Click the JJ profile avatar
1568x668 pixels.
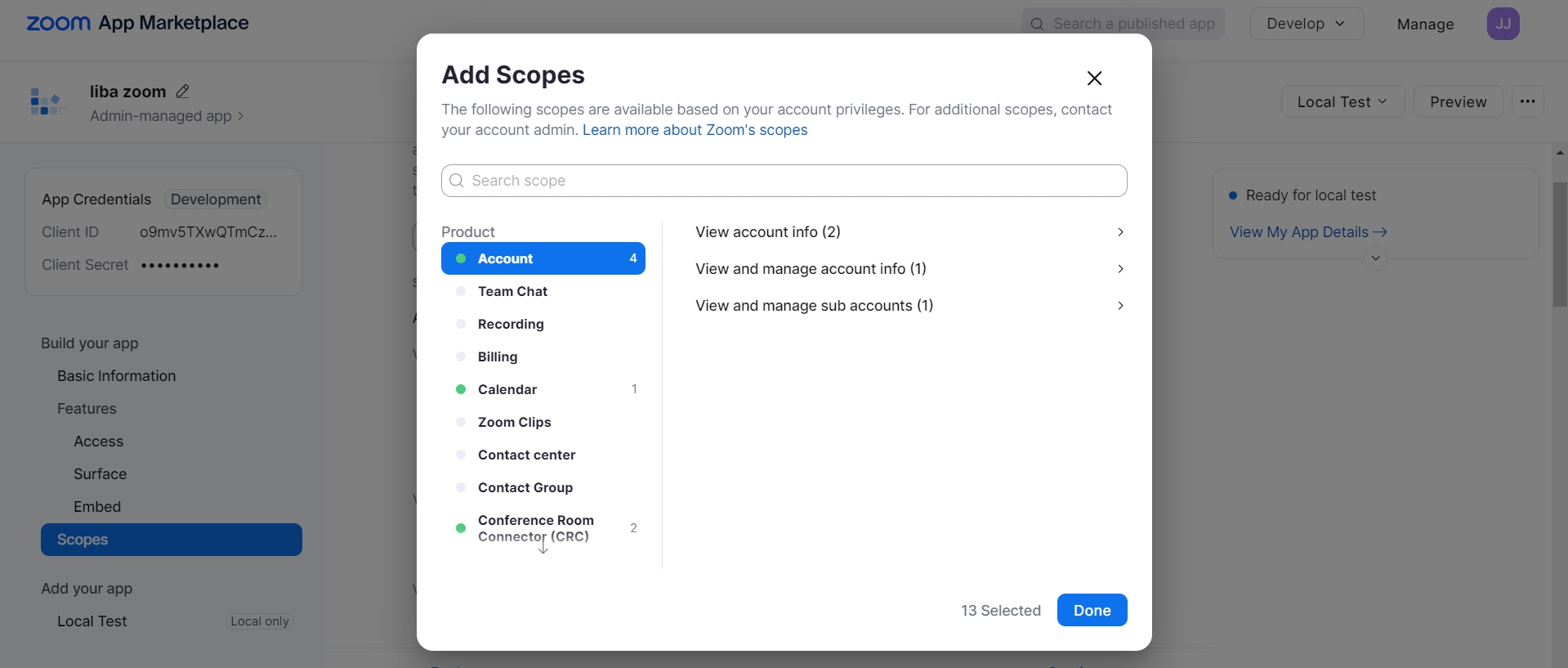[1503, 24]
